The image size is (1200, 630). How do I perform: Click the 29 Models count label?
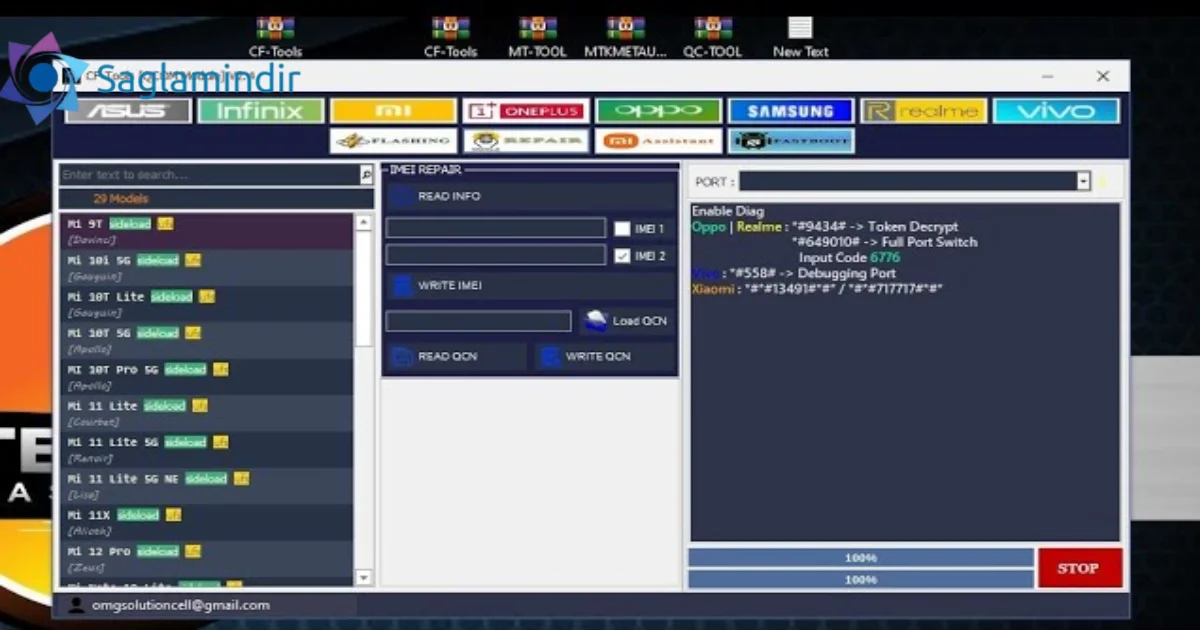(x=120, y=199)
